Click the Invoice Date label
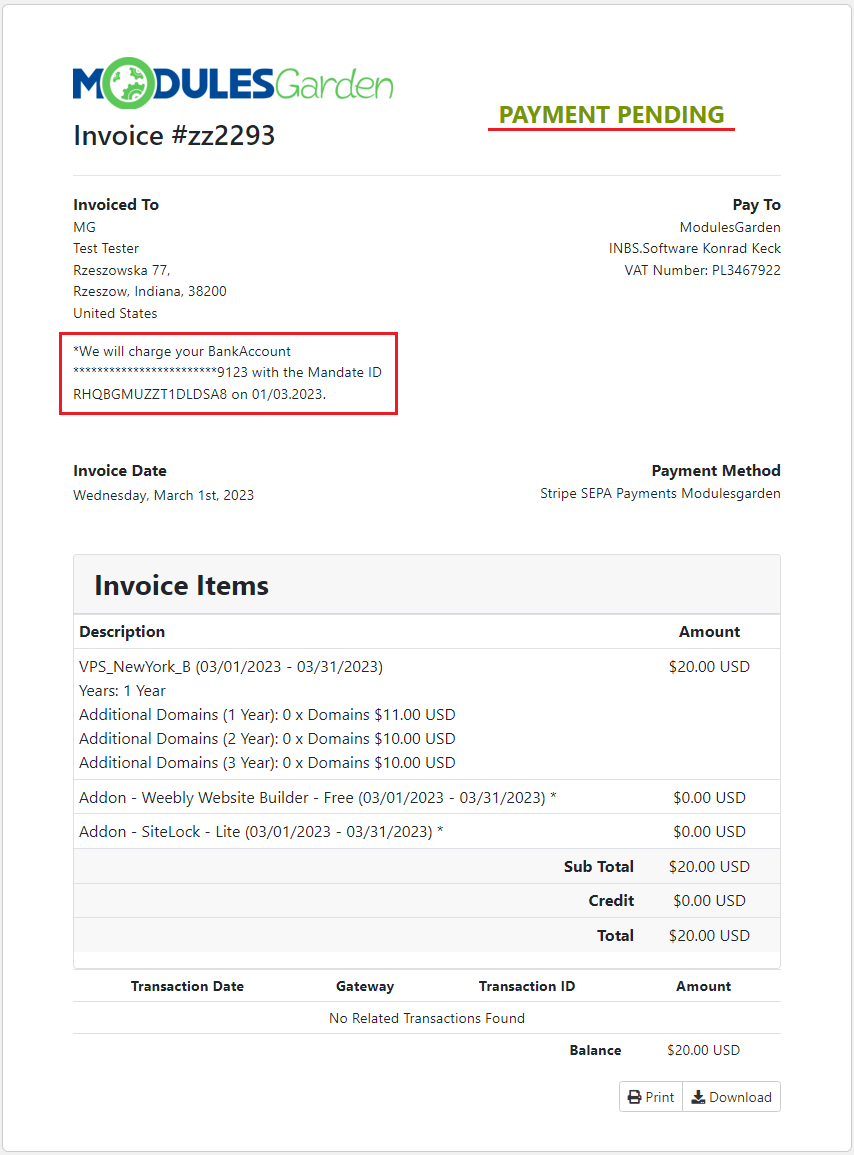This screenshot has height=1155, width=854. (x=119, y=471)
